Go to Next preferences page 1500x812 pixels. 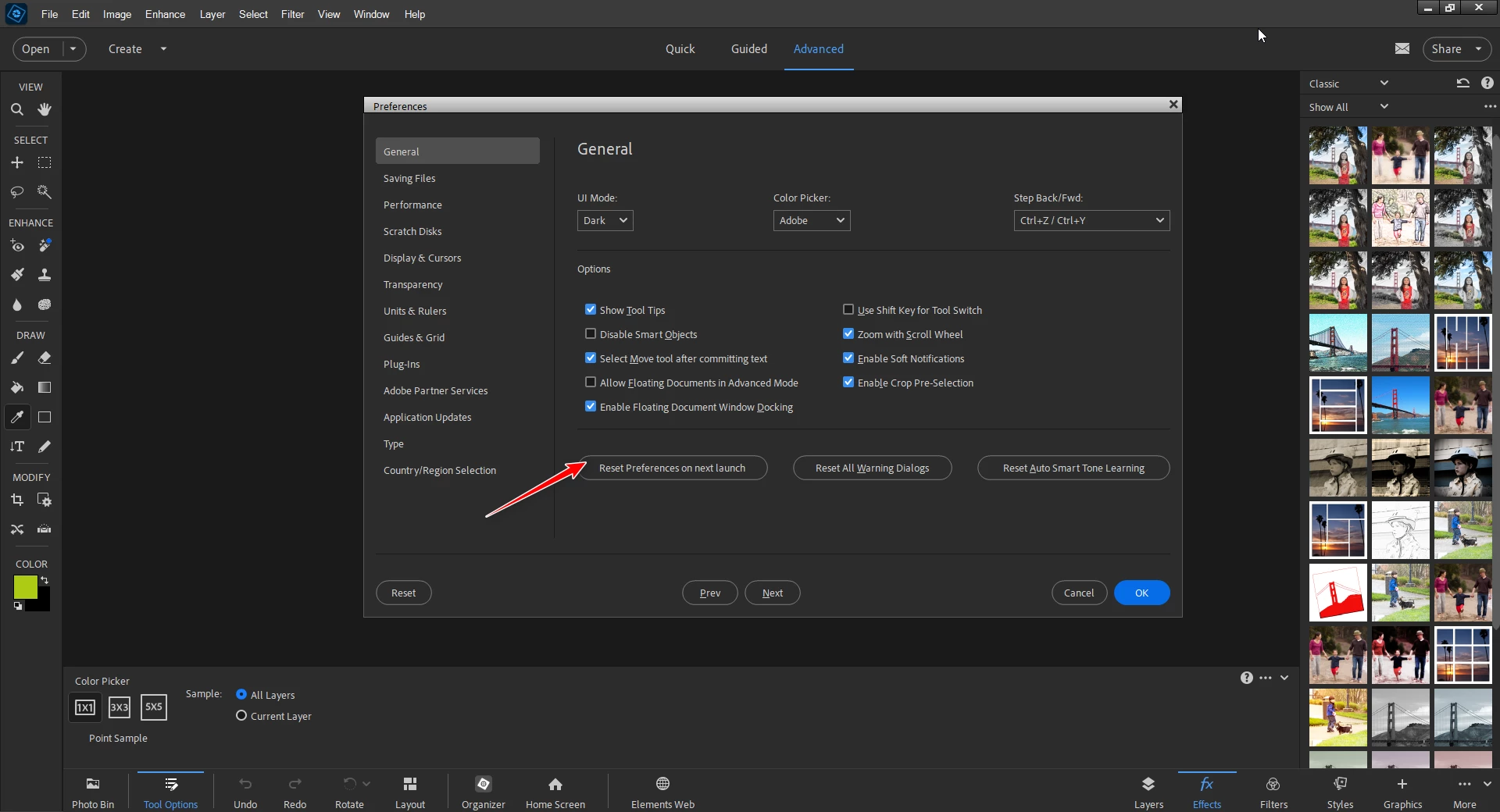[x=773, y=593]
